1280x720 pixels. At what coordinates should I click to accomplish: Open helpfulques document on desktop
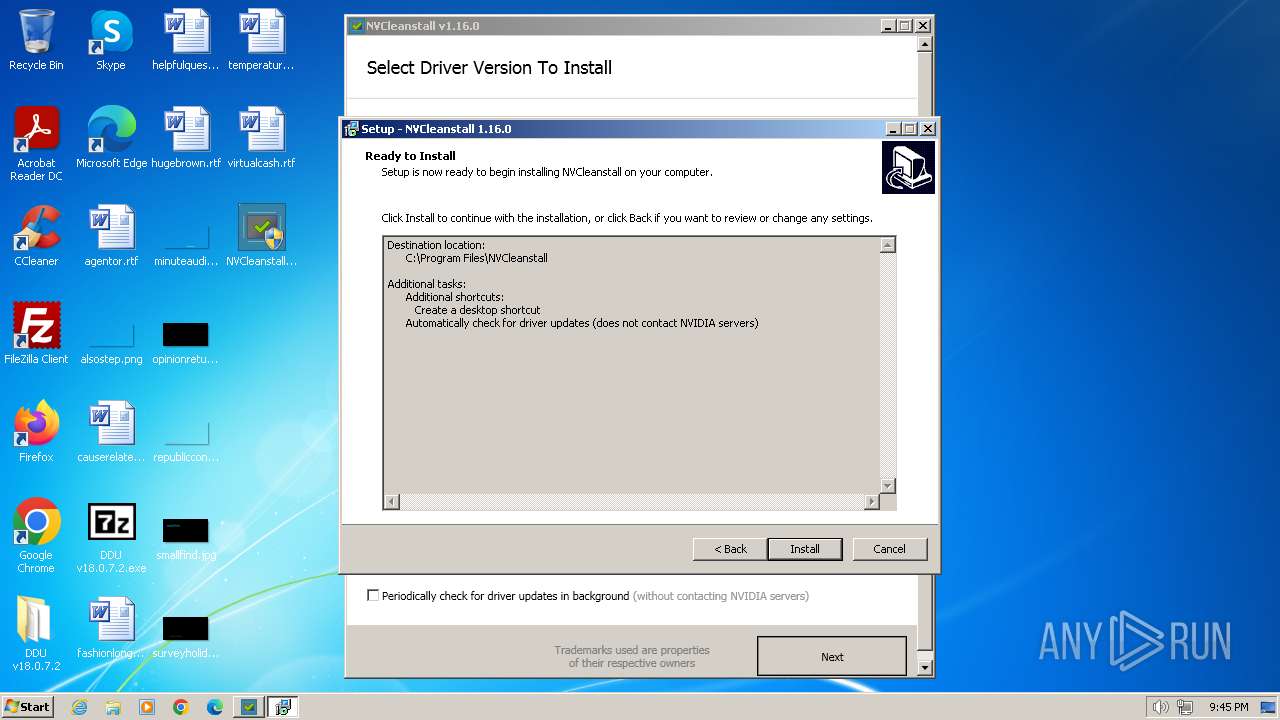coord(186,40)
